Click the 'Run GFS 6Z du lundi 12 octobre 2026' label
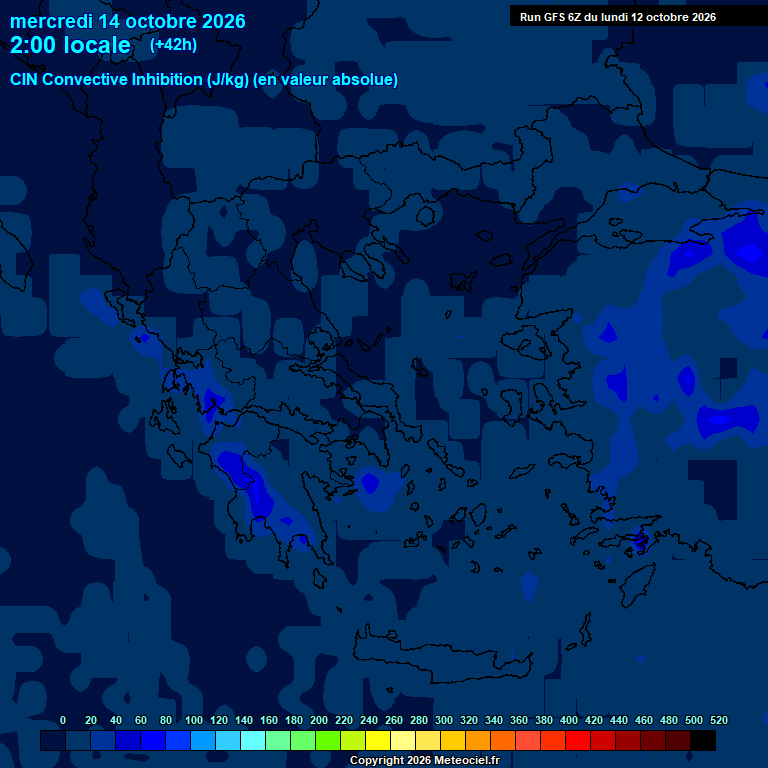Viewport: 768px width, 768px height. [618, 17]
